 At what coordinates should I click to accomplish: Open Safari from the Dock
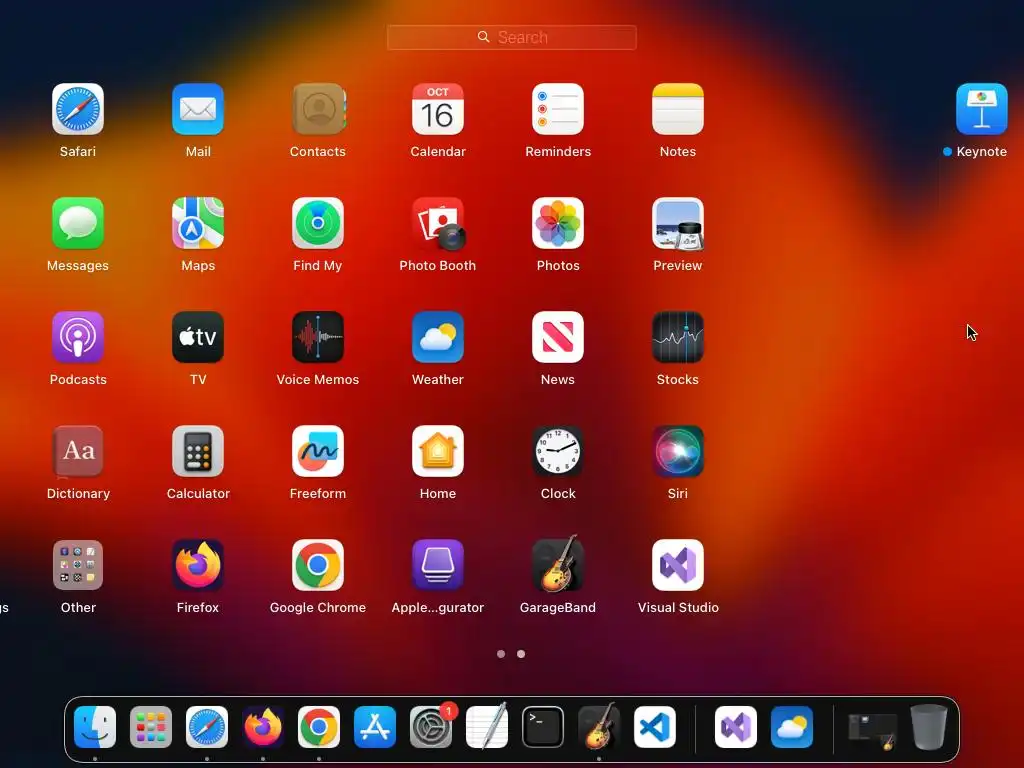point(207,727)
